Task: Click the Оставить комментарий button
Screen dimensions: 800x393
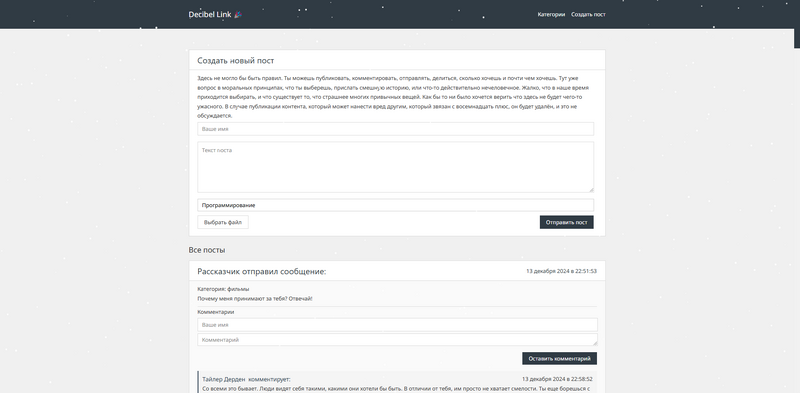Action: click(x=559, y=358)
